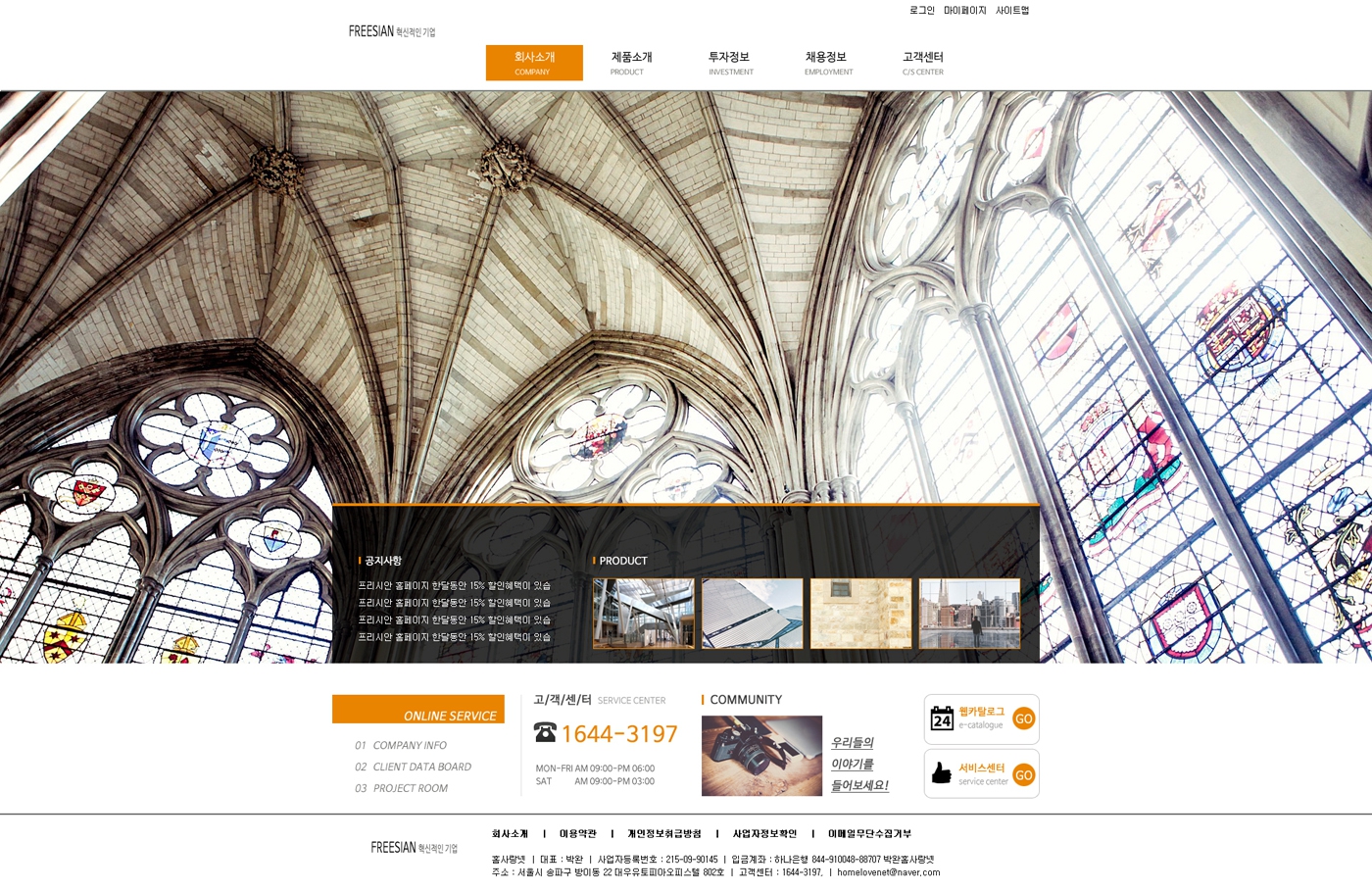Click the 로그인 login link
Viewport: 1372px width, 892px height.
tap(921, 11)
